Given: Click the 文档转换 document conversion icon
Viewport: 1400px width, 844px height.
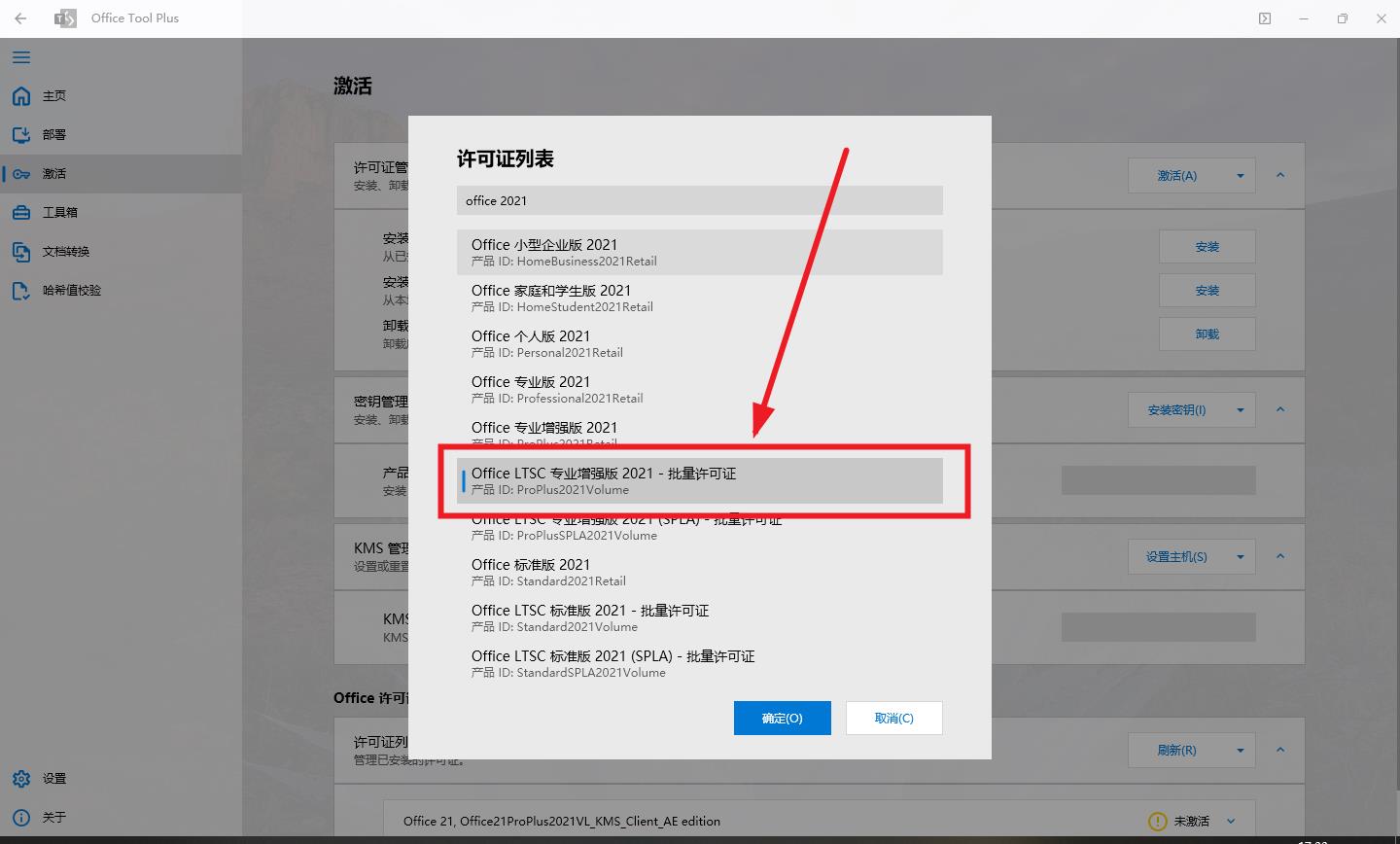Looking at the screenshot, I should 21,251.
